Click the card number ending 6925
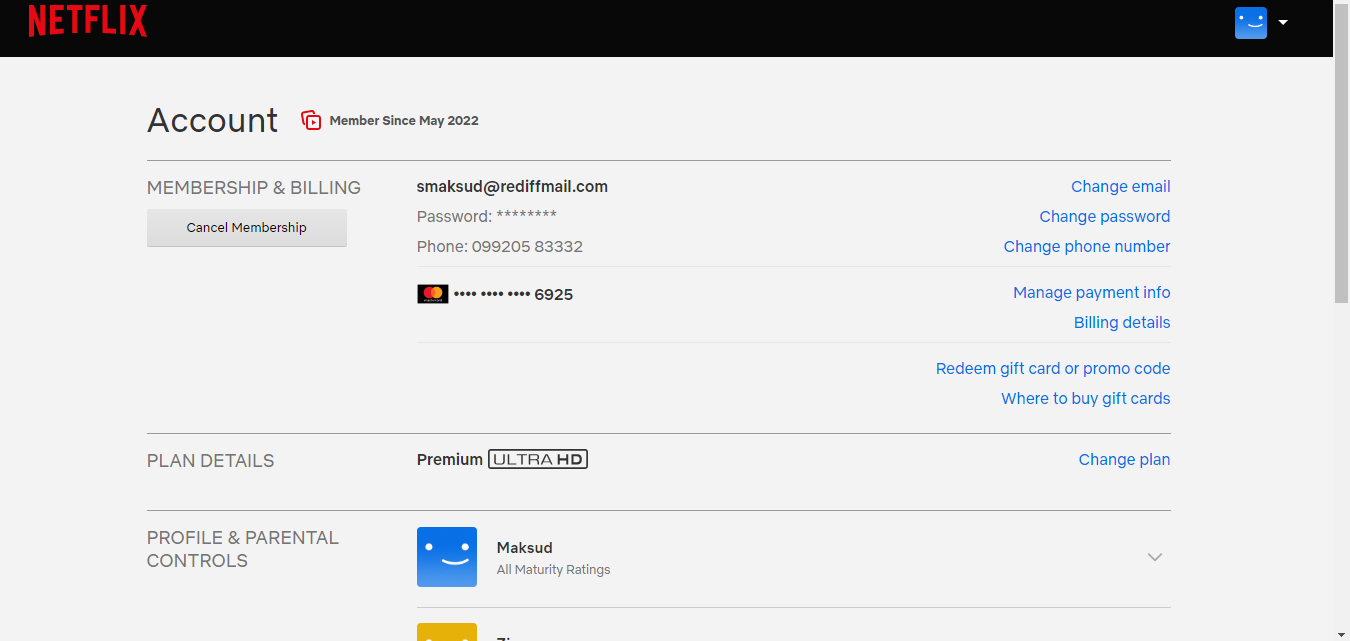Image resolution: width=1350 pixels, height=641 pixels. (513, 295)
